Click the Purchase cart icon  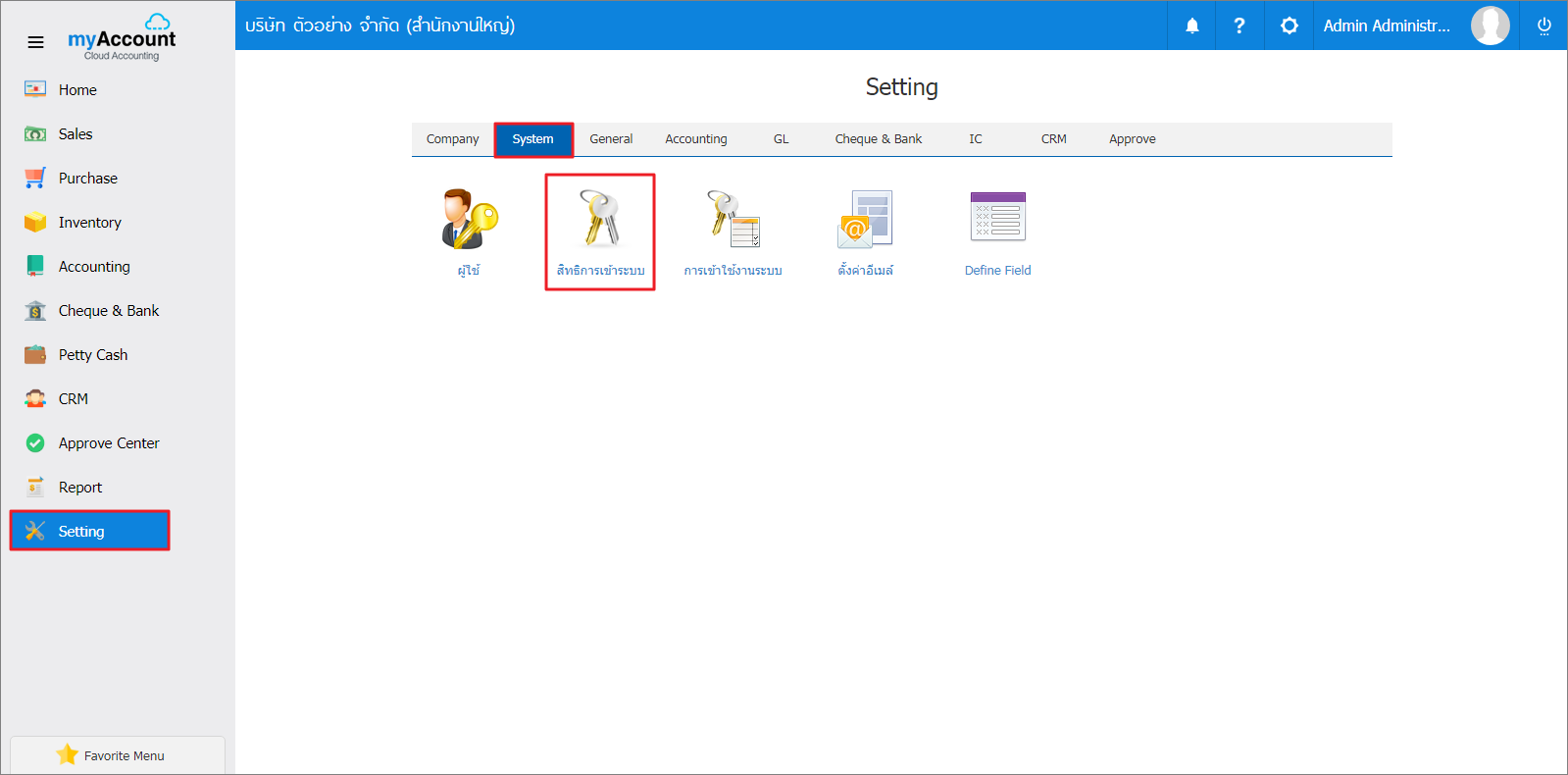[35, 178]
